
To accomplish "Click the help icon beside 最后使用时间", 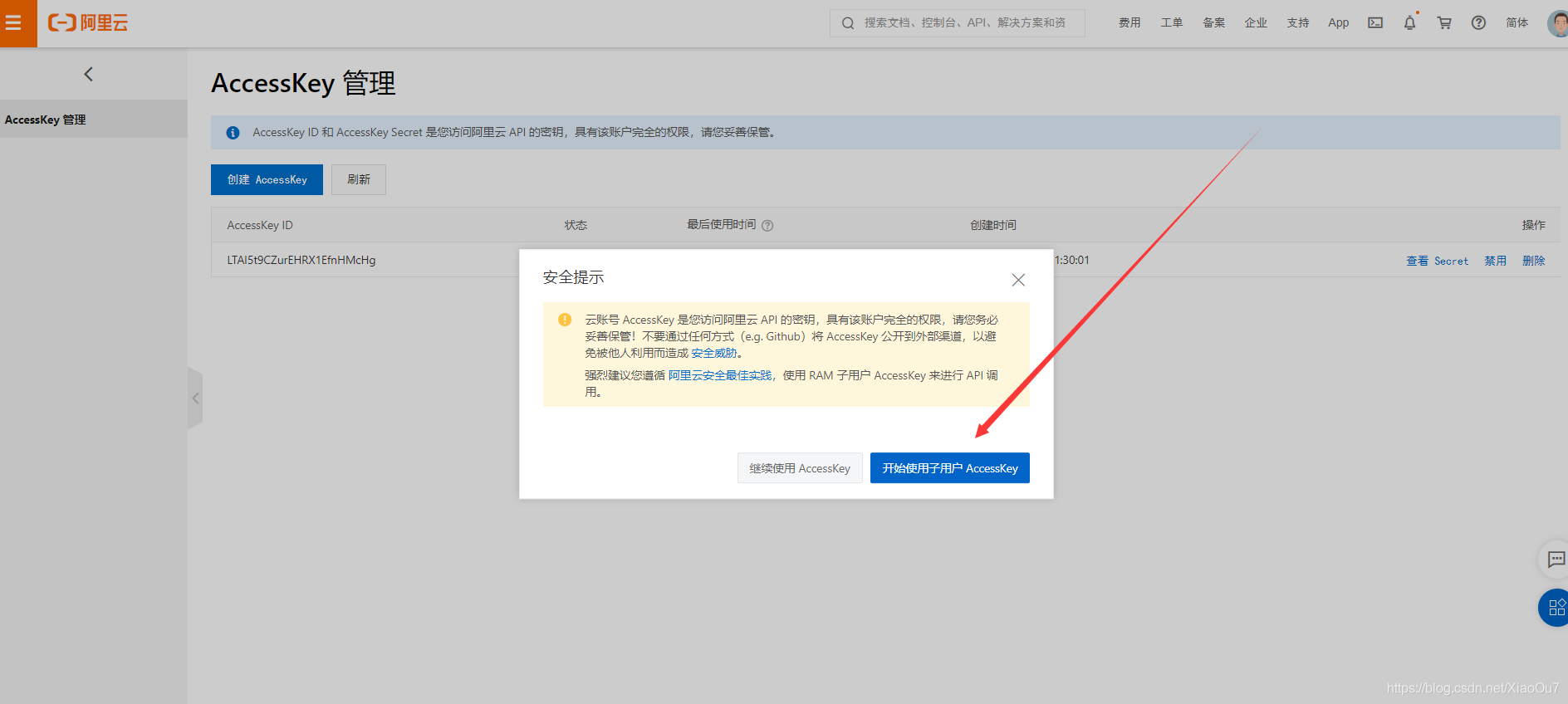I will pyautogui.click(x=767, y=226).
